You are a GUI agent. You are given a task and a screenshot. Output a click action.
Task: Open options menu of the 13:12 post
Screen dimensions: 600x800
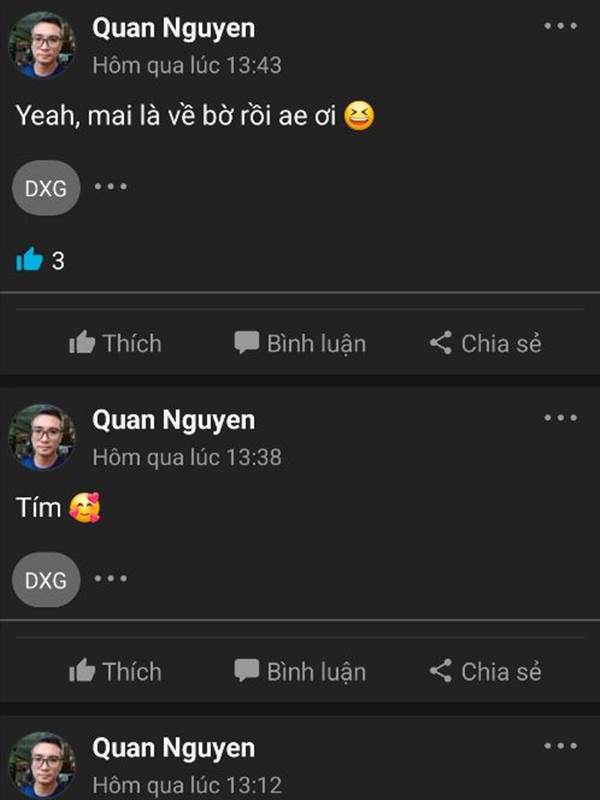point(560,746)
